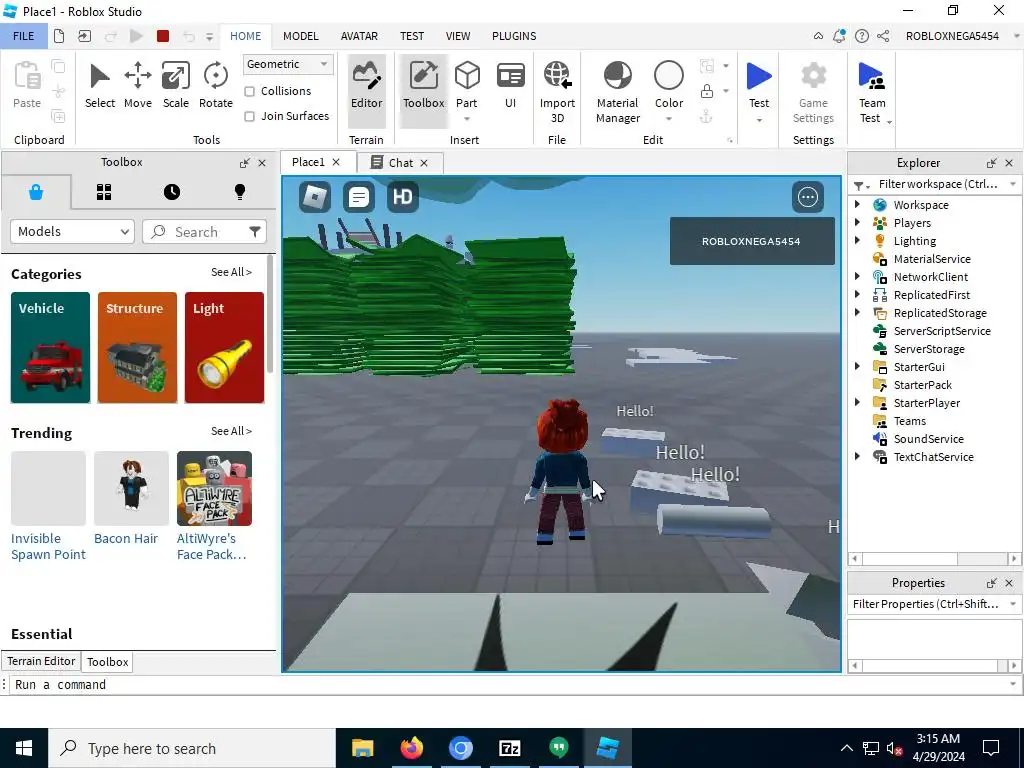The height and width of the screenshot is (768, 1024).
Task: Insert a Part
Action: [466, 90]
